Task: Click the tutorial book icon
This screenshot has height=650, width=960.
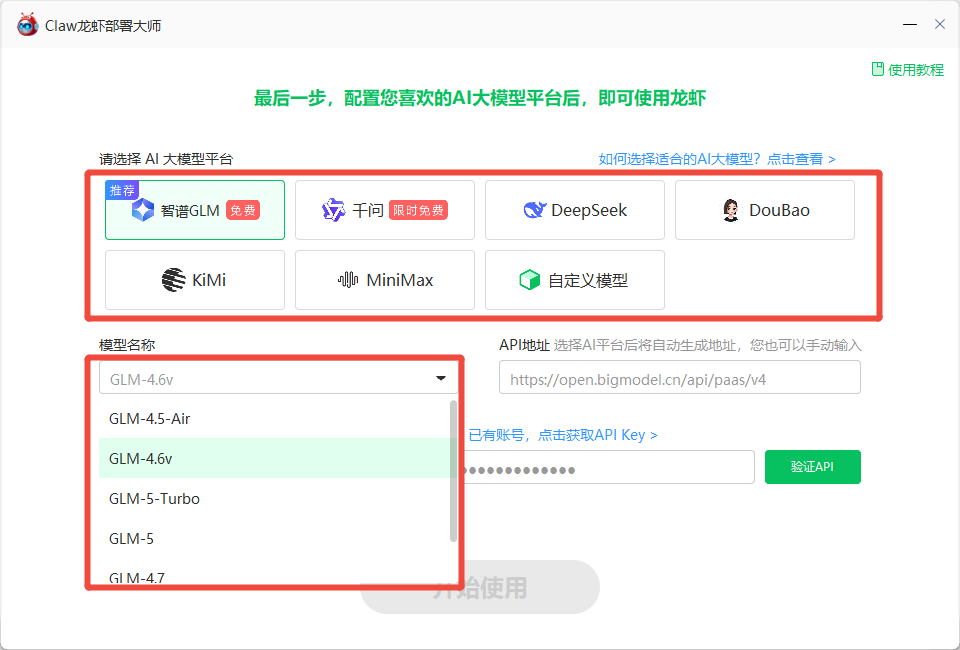Action: coord(877,69)
